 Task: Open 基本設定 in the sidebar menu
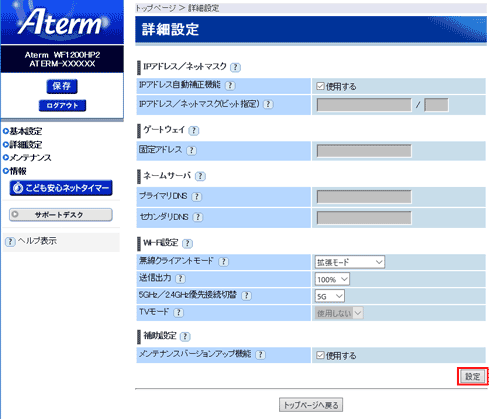[x=26, y=131]
